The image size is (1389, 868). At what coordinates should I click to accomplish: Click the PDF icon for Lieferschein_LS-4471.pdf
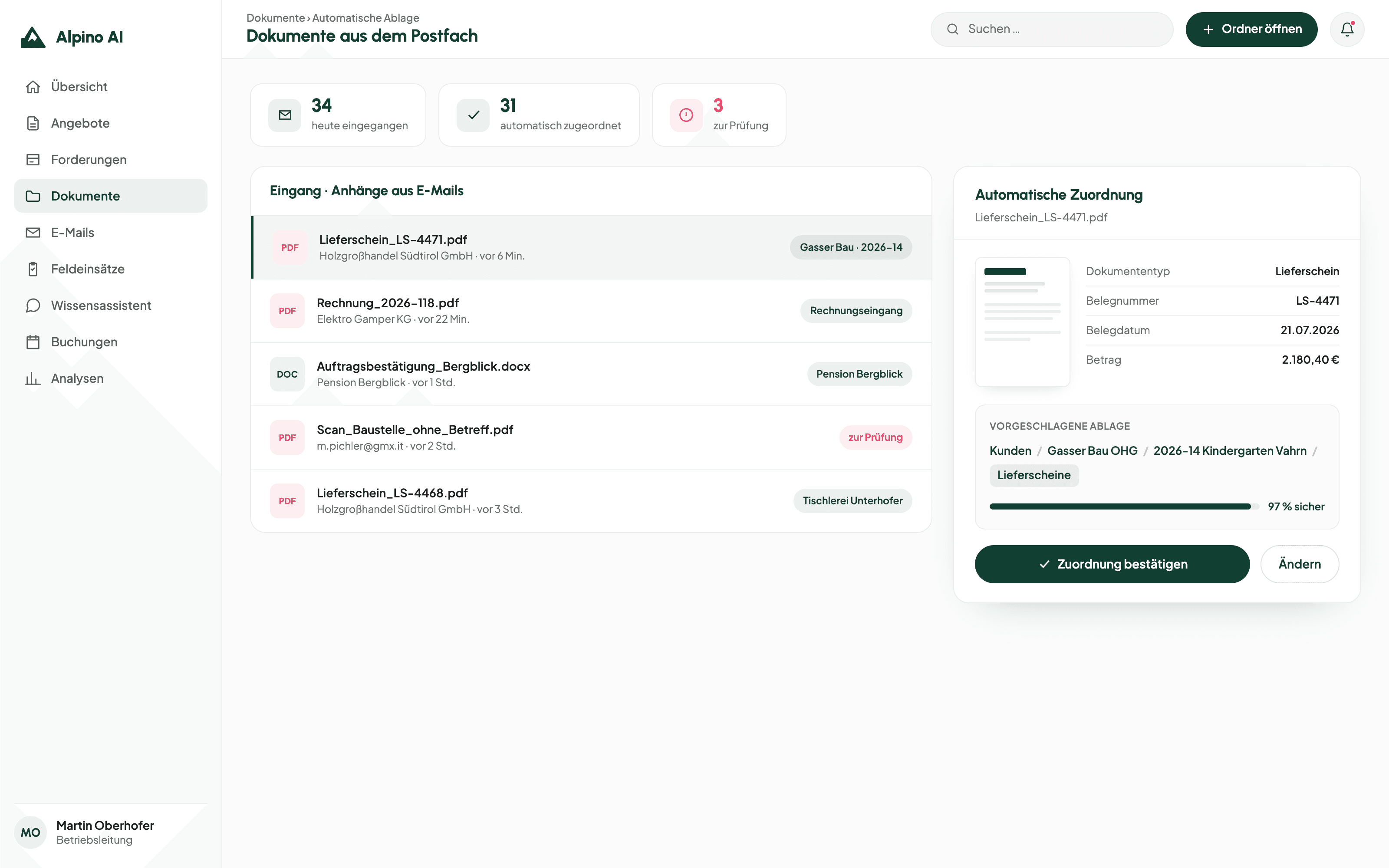290,247
